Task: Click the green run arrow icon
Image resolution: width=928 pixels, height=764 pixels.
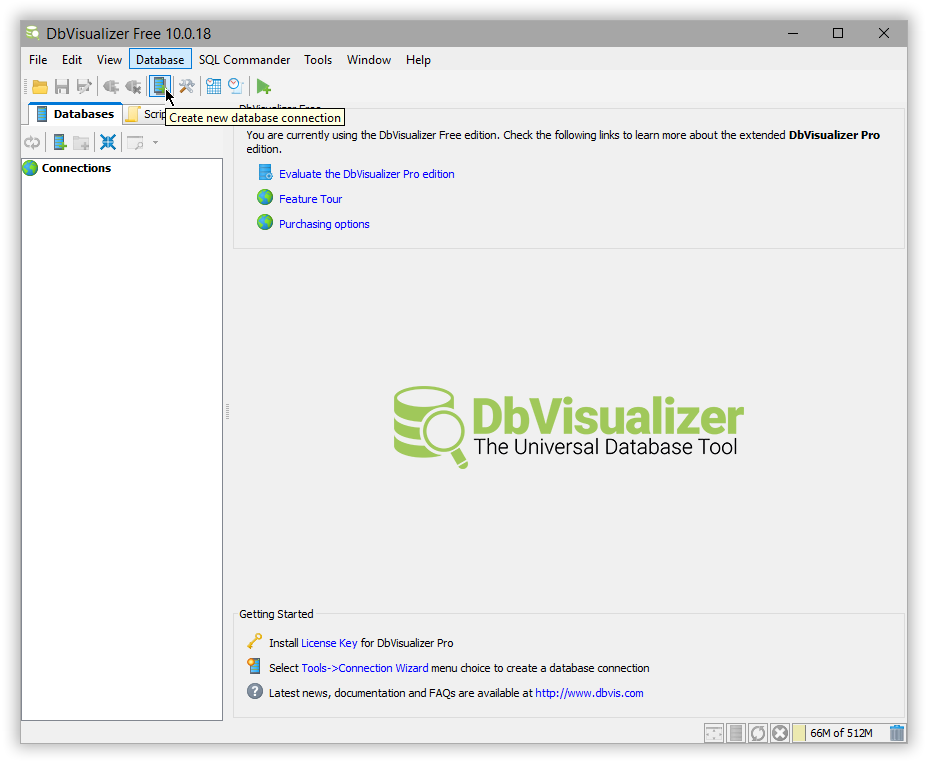Action: tap(263, 87)
